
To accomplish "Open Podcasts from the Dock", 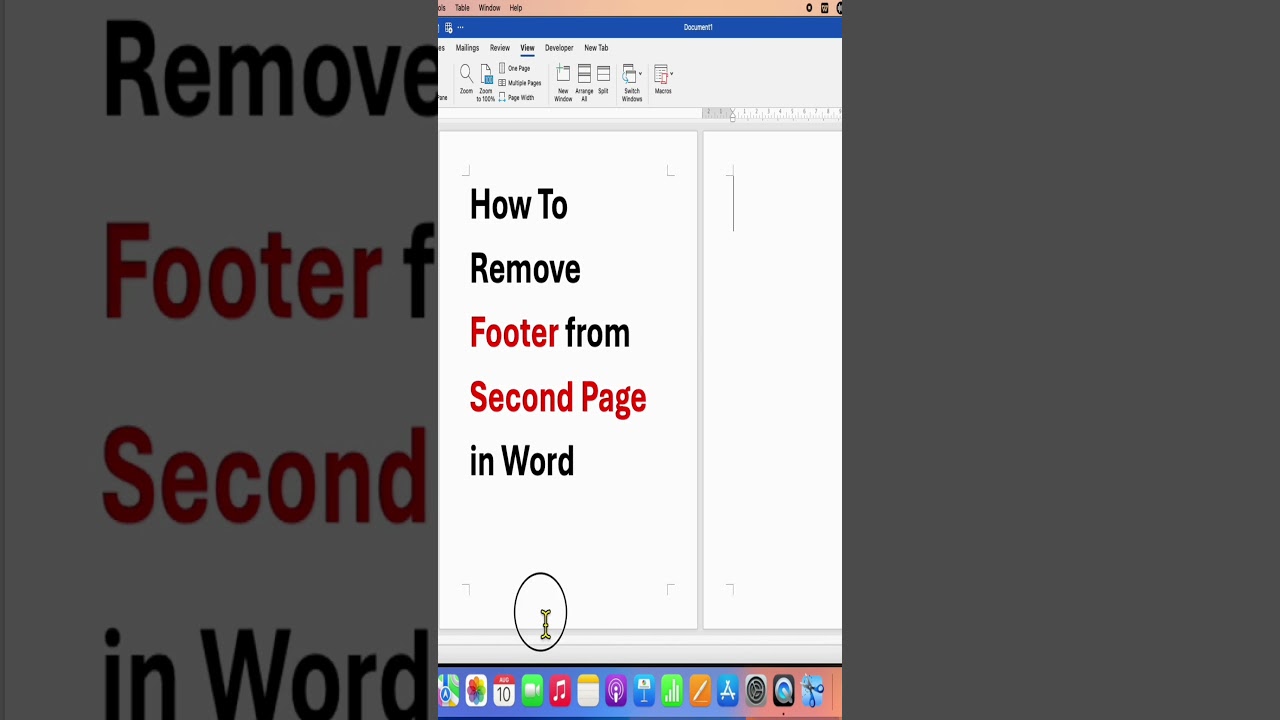I will tap(616, 690).
